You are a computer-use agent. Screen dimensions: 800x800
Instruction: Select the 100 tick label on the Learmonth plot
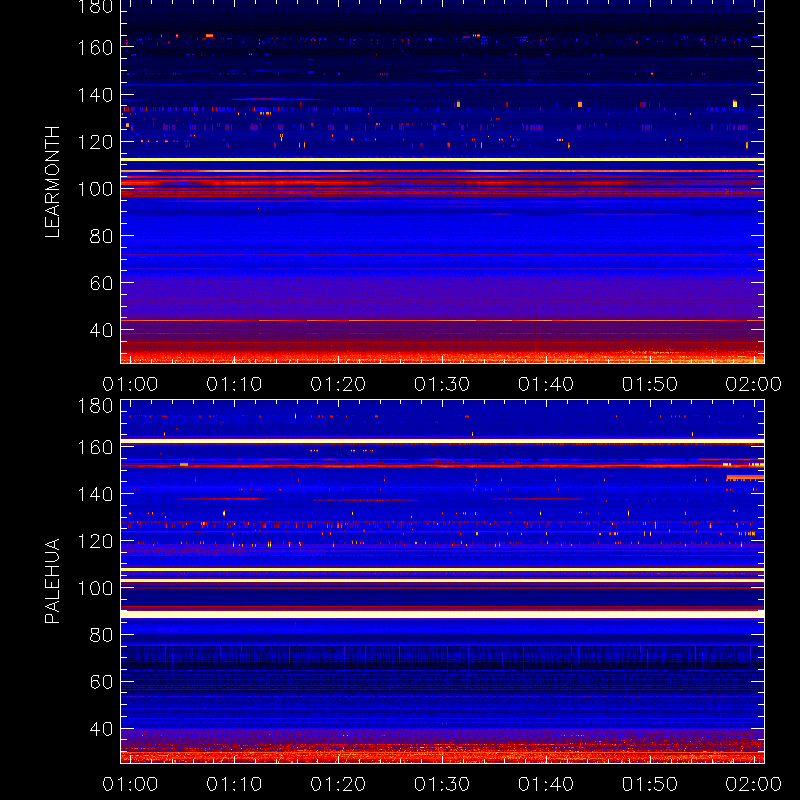(x=95, y=189)
